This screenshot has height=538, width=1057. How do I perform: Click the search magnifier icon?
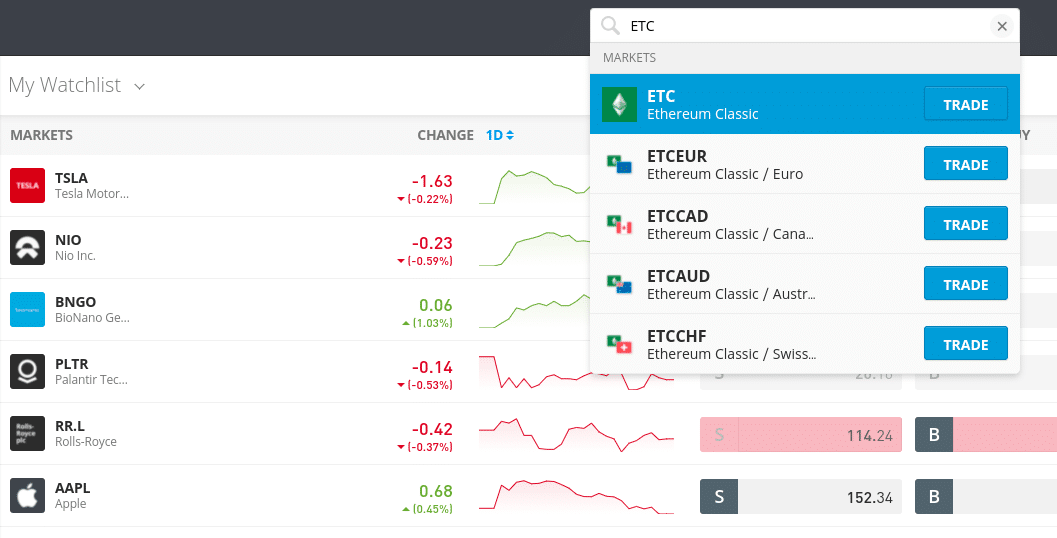click(610, 26)
